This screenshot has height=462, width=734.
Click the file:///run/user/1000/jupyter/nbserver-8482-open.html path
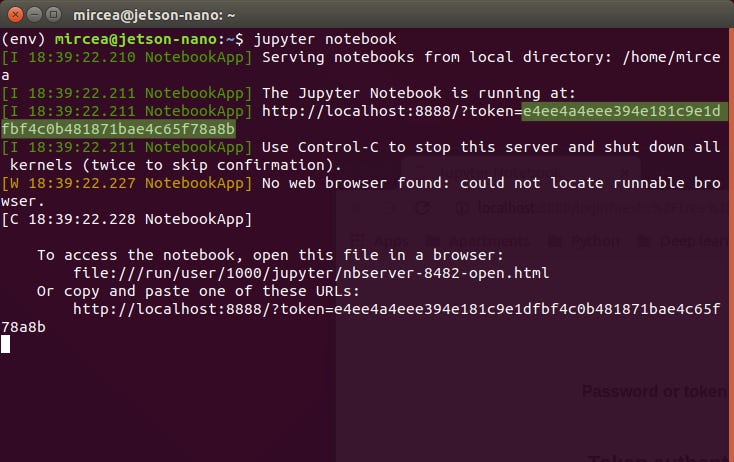click(311, 273)
